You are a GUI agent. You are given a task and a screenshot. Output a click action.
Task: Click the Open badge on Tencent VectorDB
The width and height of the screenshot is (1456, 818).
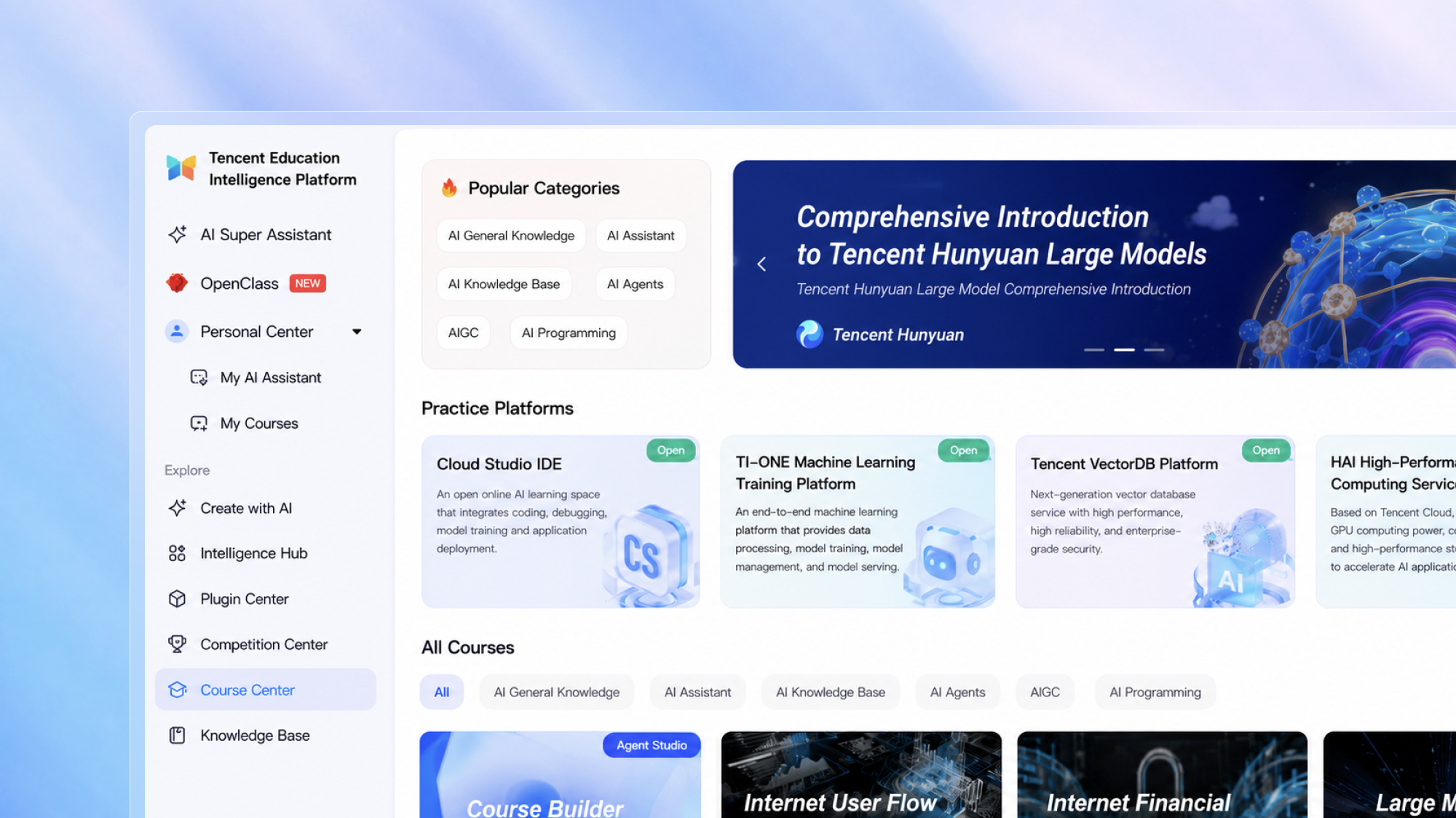1266,450
